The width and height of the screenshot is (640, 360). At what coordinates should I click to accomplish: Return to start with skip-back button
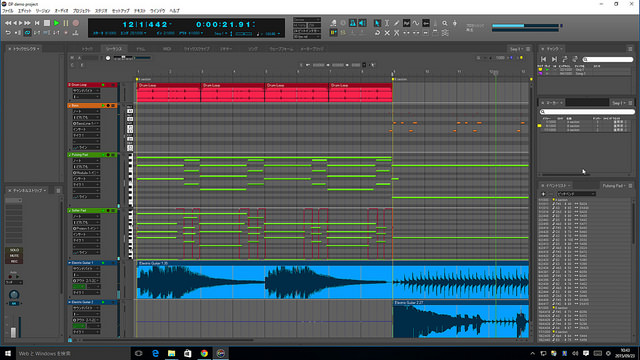37,23
